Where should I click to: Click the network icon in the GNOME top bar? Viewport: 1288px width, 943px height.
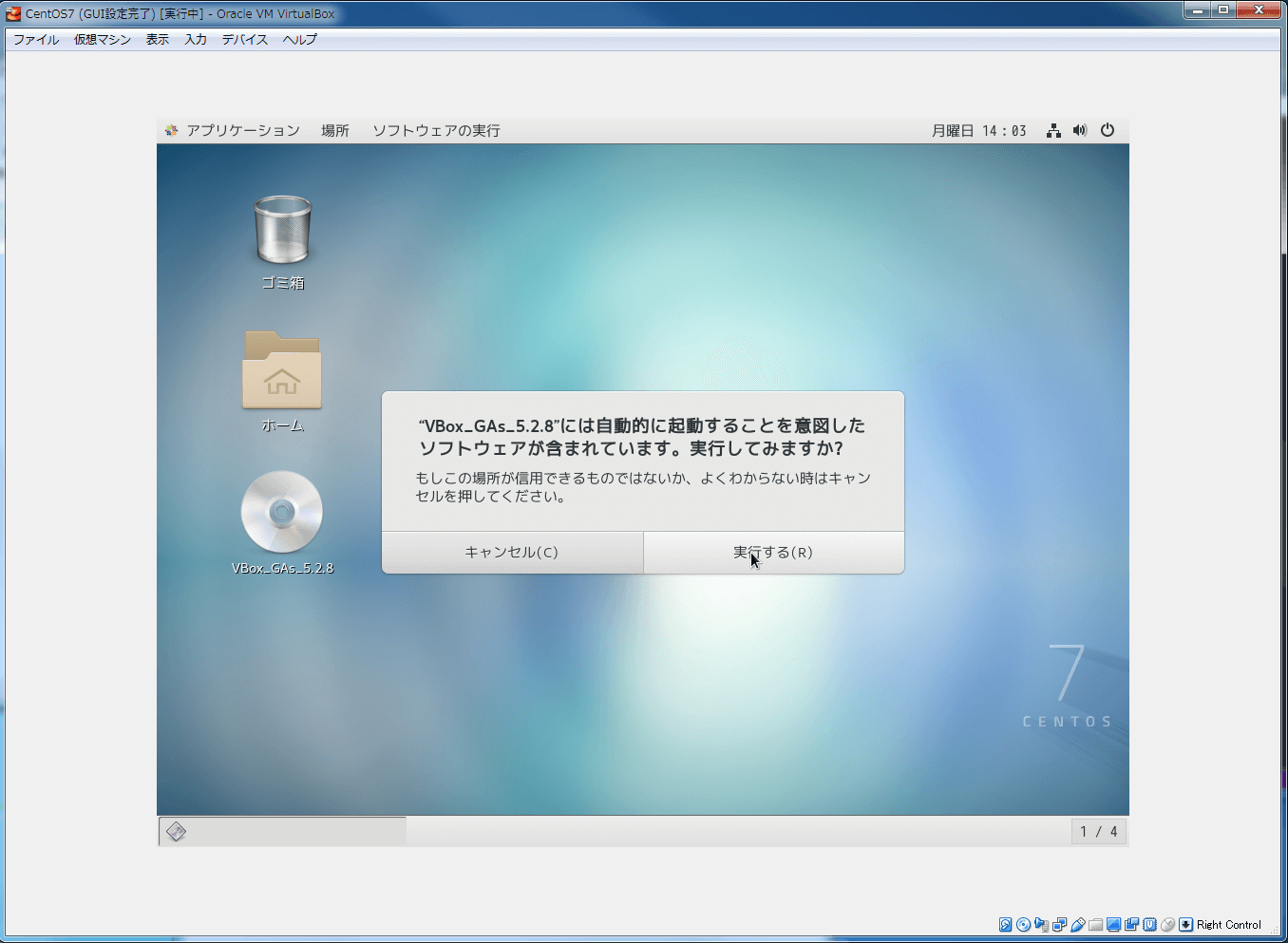1052,130
